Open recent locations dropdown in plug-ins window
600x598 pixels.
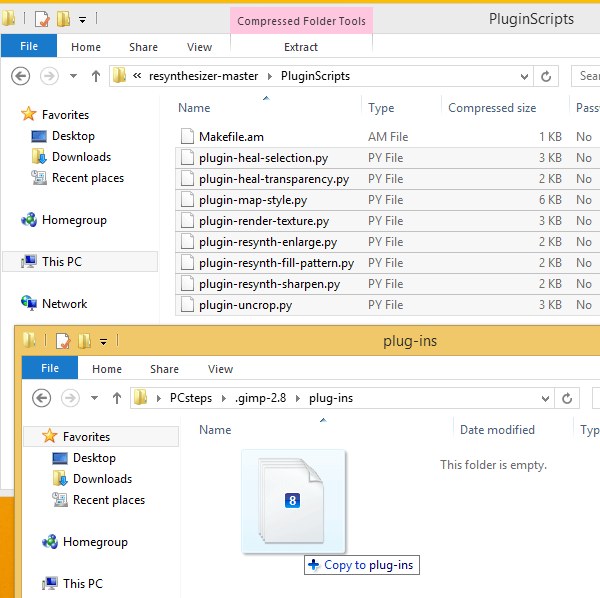click(x=95, y=398)
